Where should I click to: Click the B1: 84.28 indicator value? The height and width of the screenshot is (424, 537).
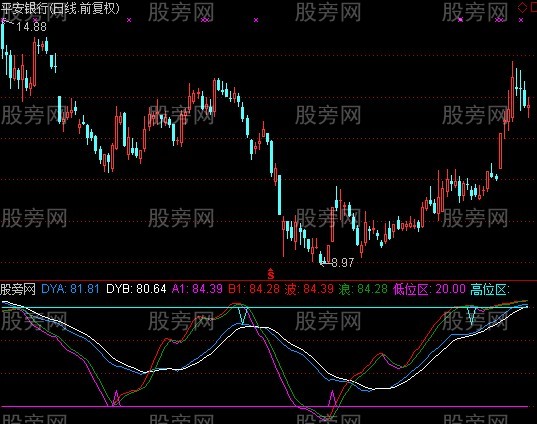(254, 289)
